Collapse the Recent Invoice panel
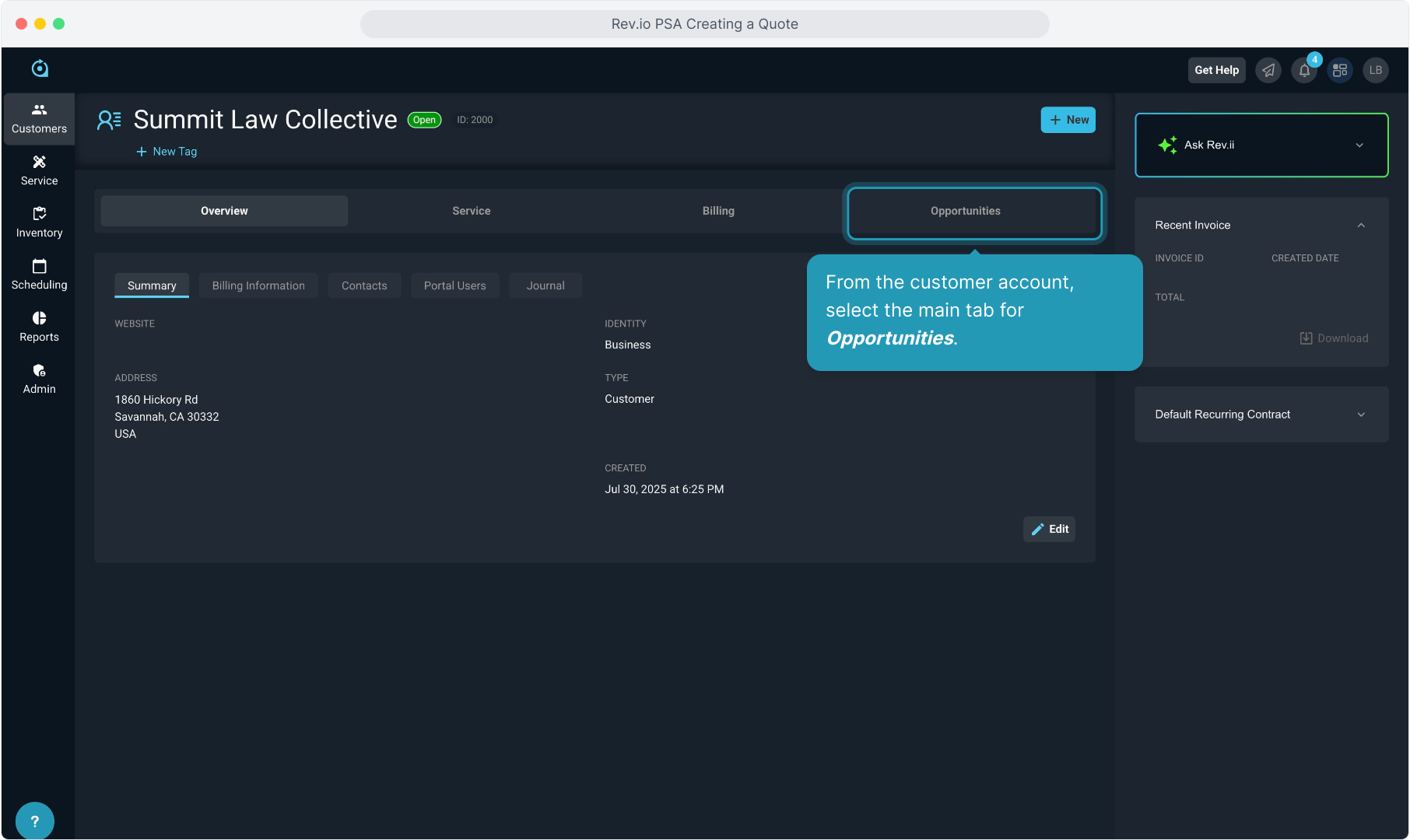Screen dimensions: 1410x840 [1361, 226]
